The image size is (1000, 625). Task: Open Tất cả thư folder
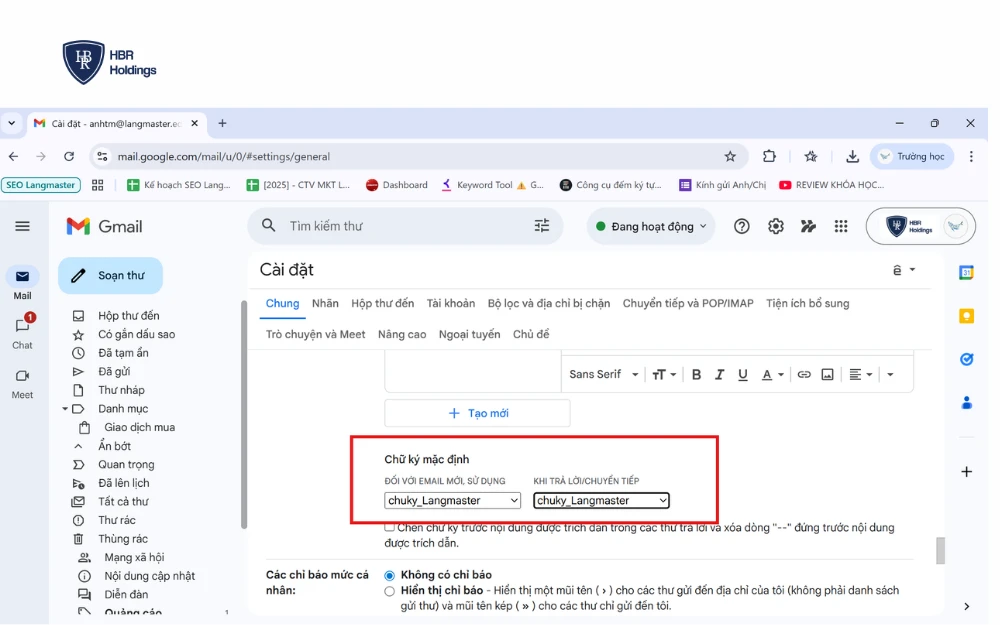pyautogui.click(x=122, y=501)
